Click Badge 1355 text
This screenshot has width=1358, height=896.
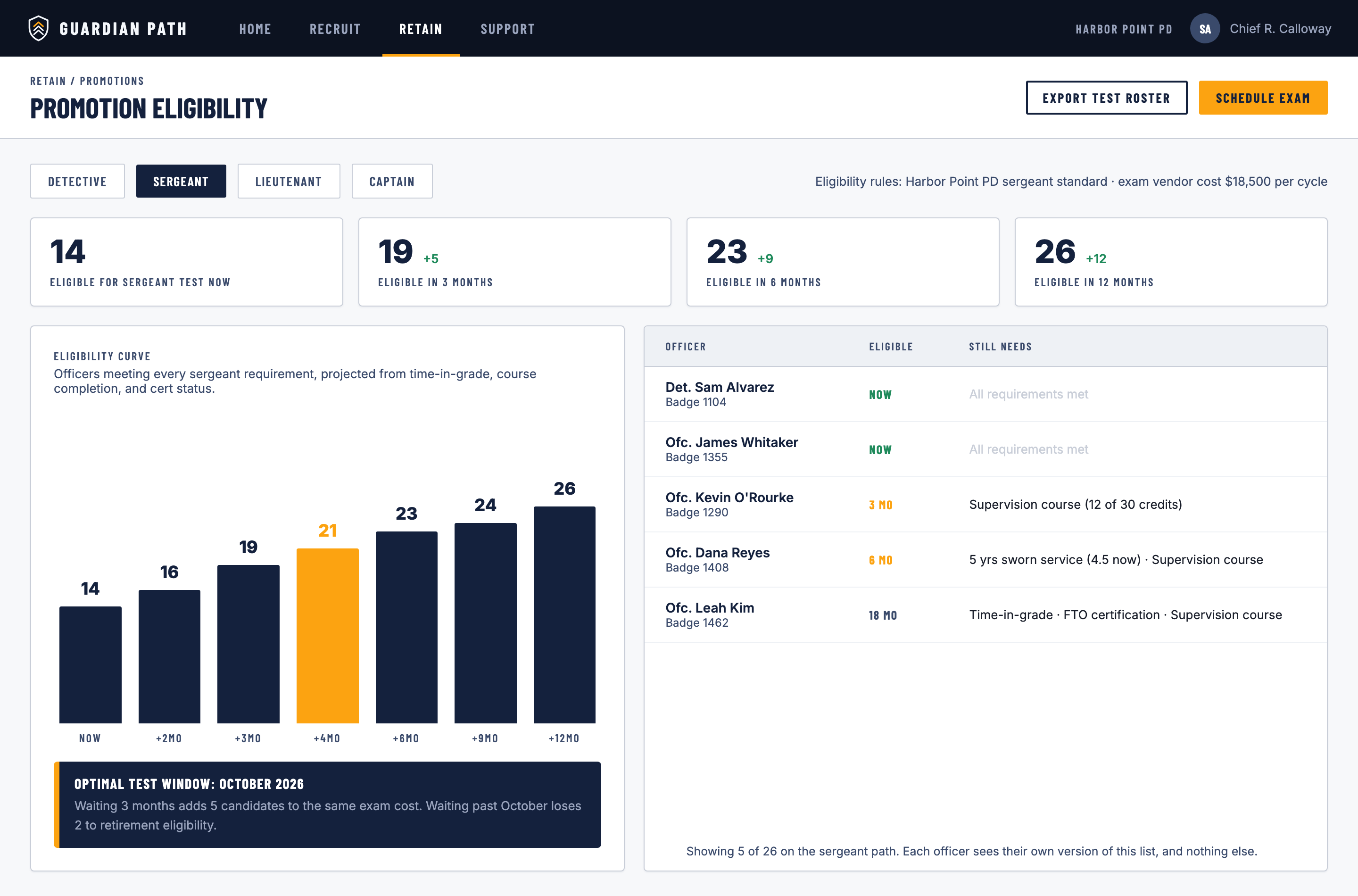[x=696, y=458]
